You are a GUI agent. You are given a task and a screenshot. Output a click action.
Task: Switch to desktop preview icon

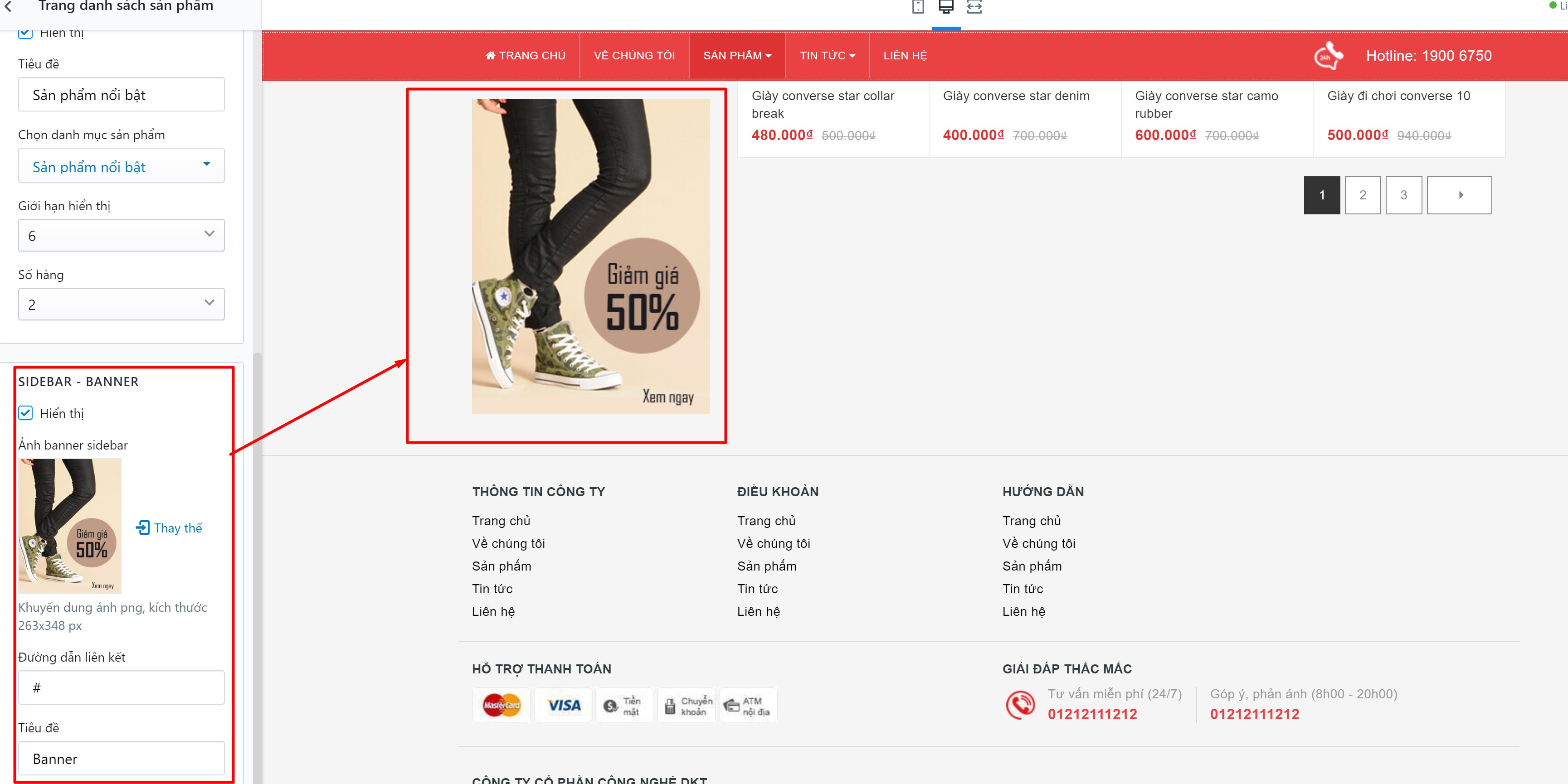point(946,7)
